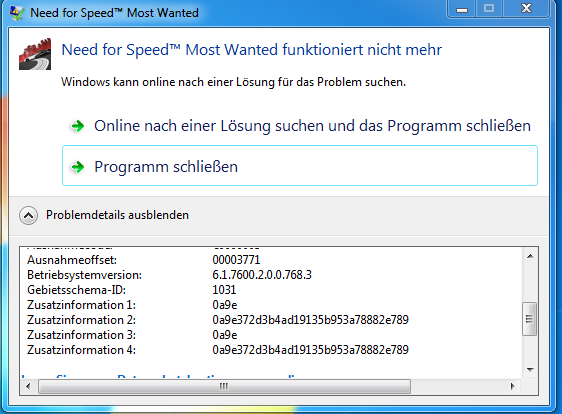This screenshot has height=414, width=562.
Task: Click green arrow beside Online nach einer Lösung suchen
Action: (77, 126)
